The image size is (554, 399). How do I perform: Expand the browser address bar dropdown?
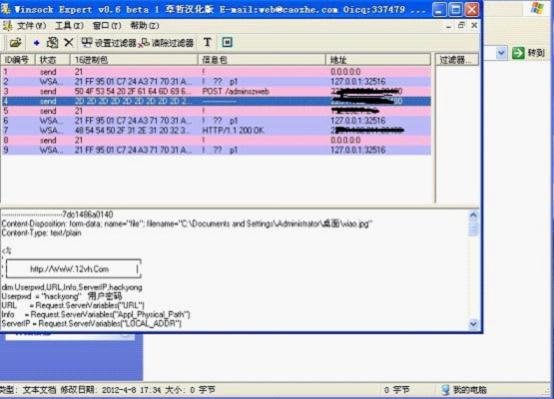501,53
